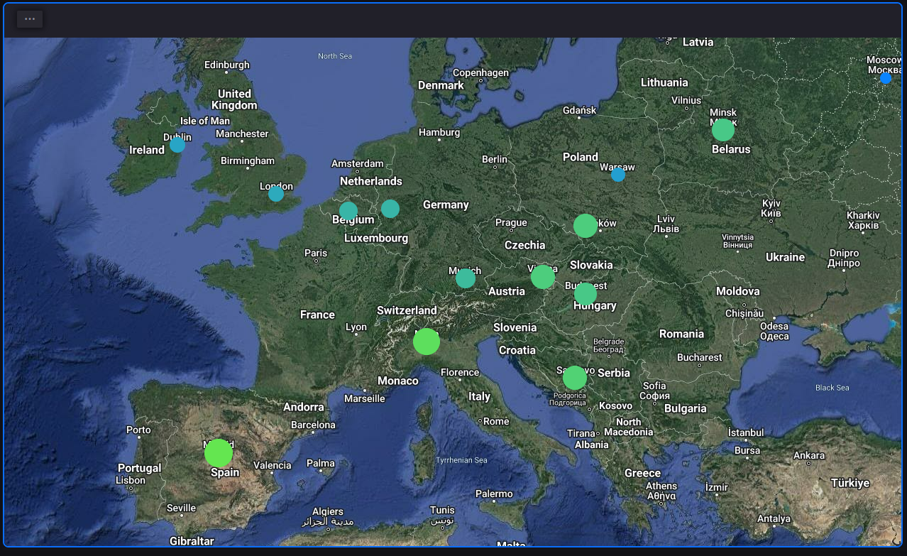Image resolution: width=907 pixels, height=556 pixels.
Task: Select the green marker in northern Italy
Action: 426,342
